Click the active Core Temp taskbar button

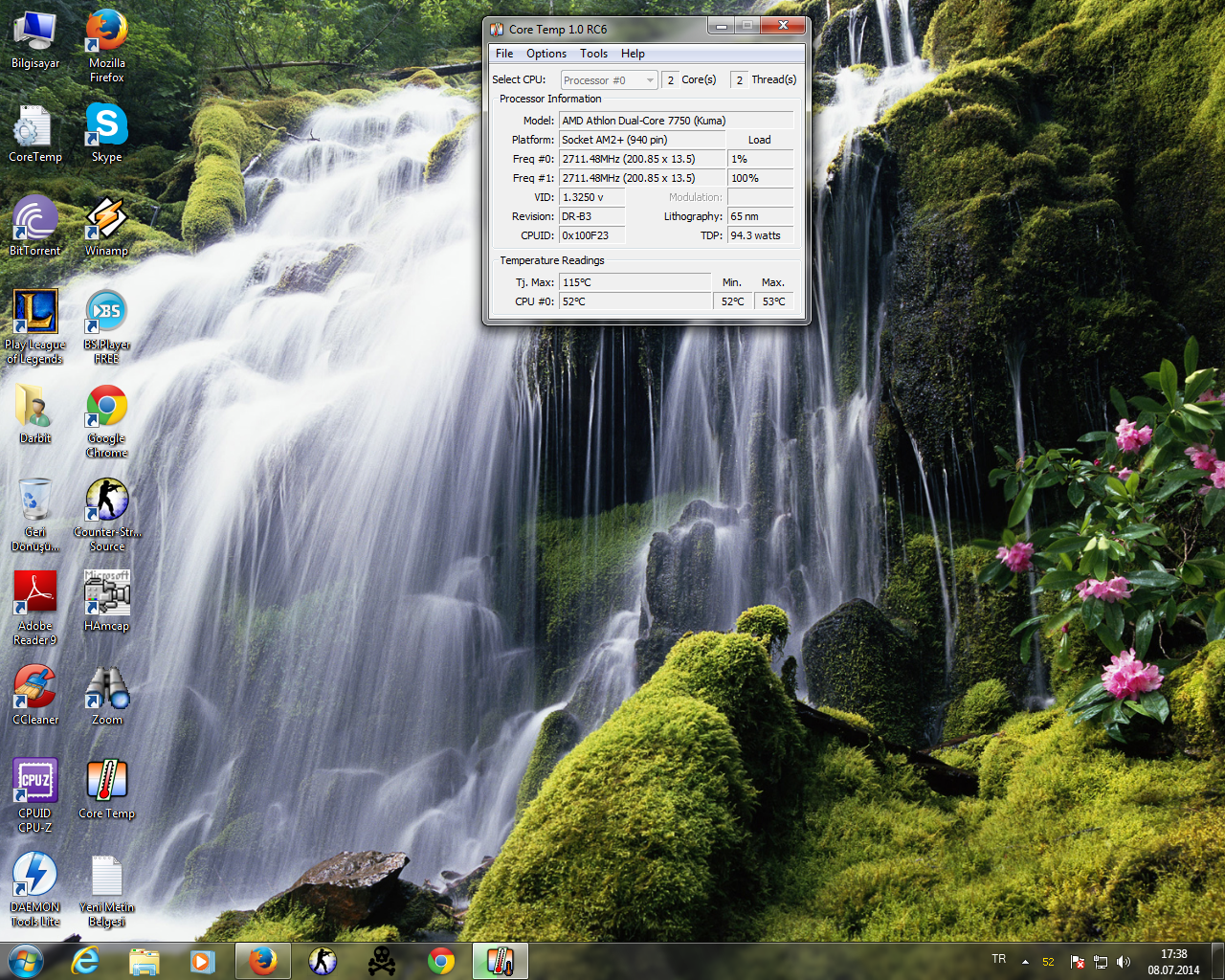[x=501, y=961]
